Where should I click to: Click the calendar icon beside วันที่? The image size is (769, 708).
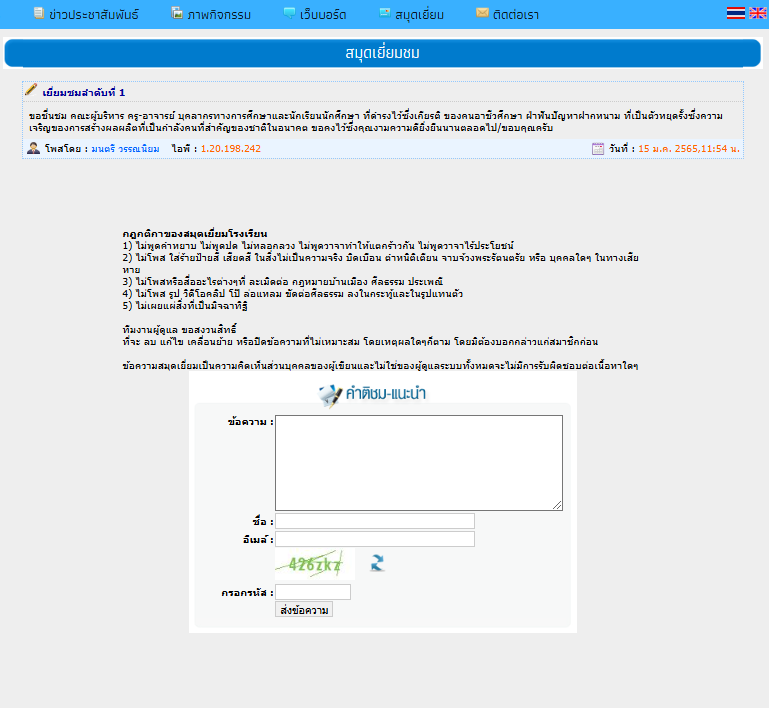coord(598,149)
